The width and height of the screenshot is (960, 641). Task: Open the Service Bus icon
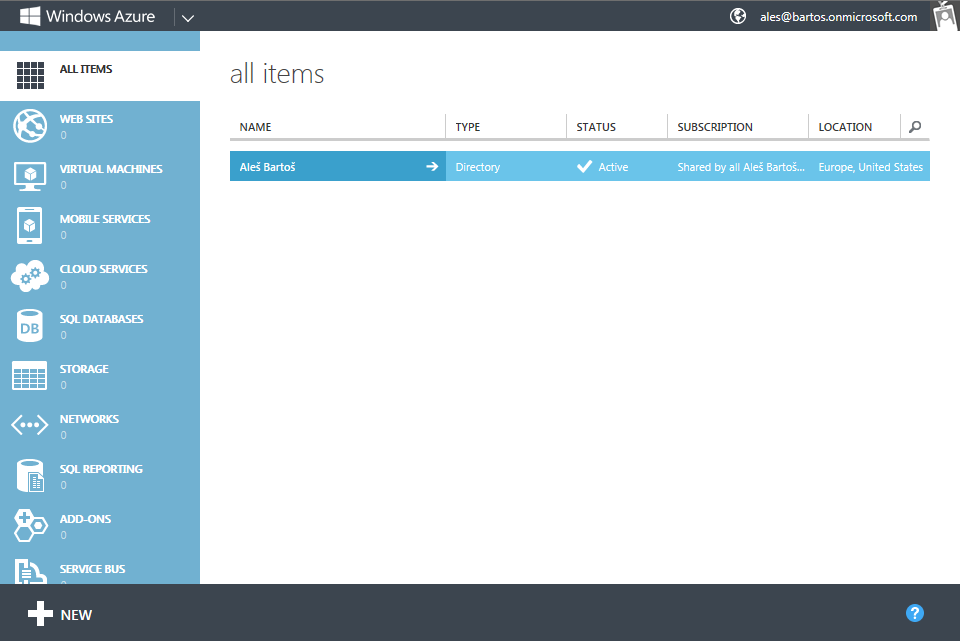click(31, 571)
